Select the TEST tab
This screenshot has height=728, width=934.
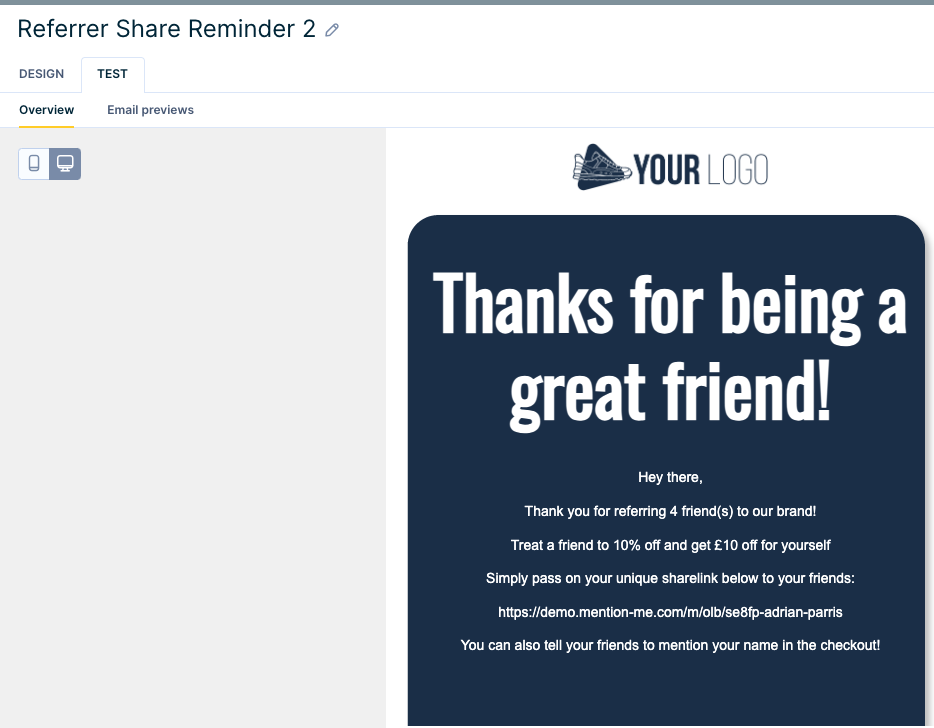point(113,74)
